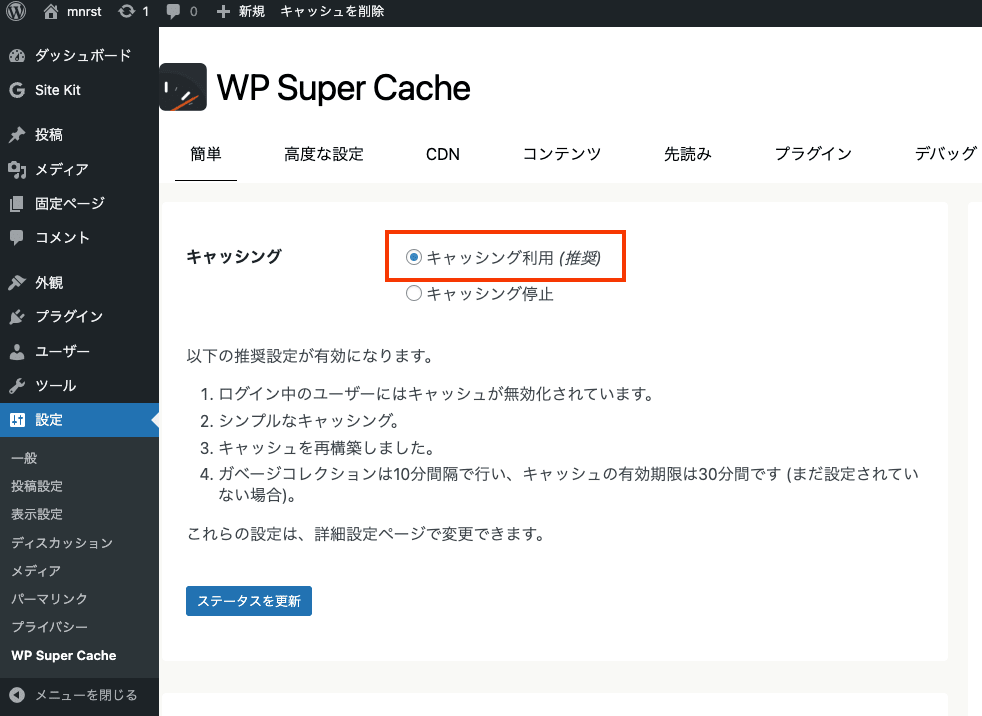The image size is (982, 716).
Task: Click the 設定 sliders icon
Action: (18, 420)
